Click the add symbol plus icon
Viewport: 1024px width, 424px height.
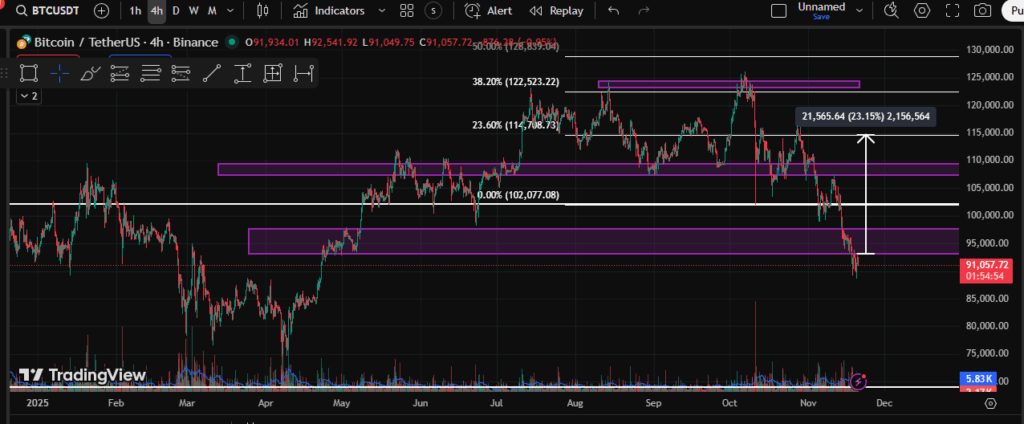[x=102, y=11]
